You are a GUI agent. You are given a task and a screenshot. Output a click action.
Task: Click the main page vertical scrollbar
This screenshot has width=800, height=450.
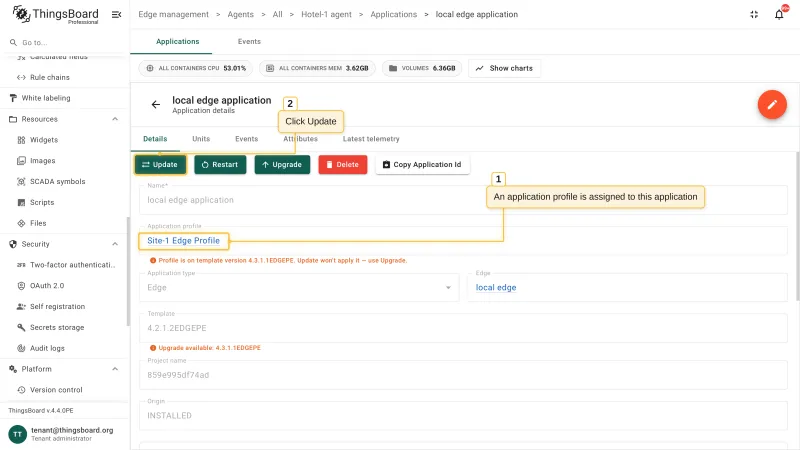point(797,226)
